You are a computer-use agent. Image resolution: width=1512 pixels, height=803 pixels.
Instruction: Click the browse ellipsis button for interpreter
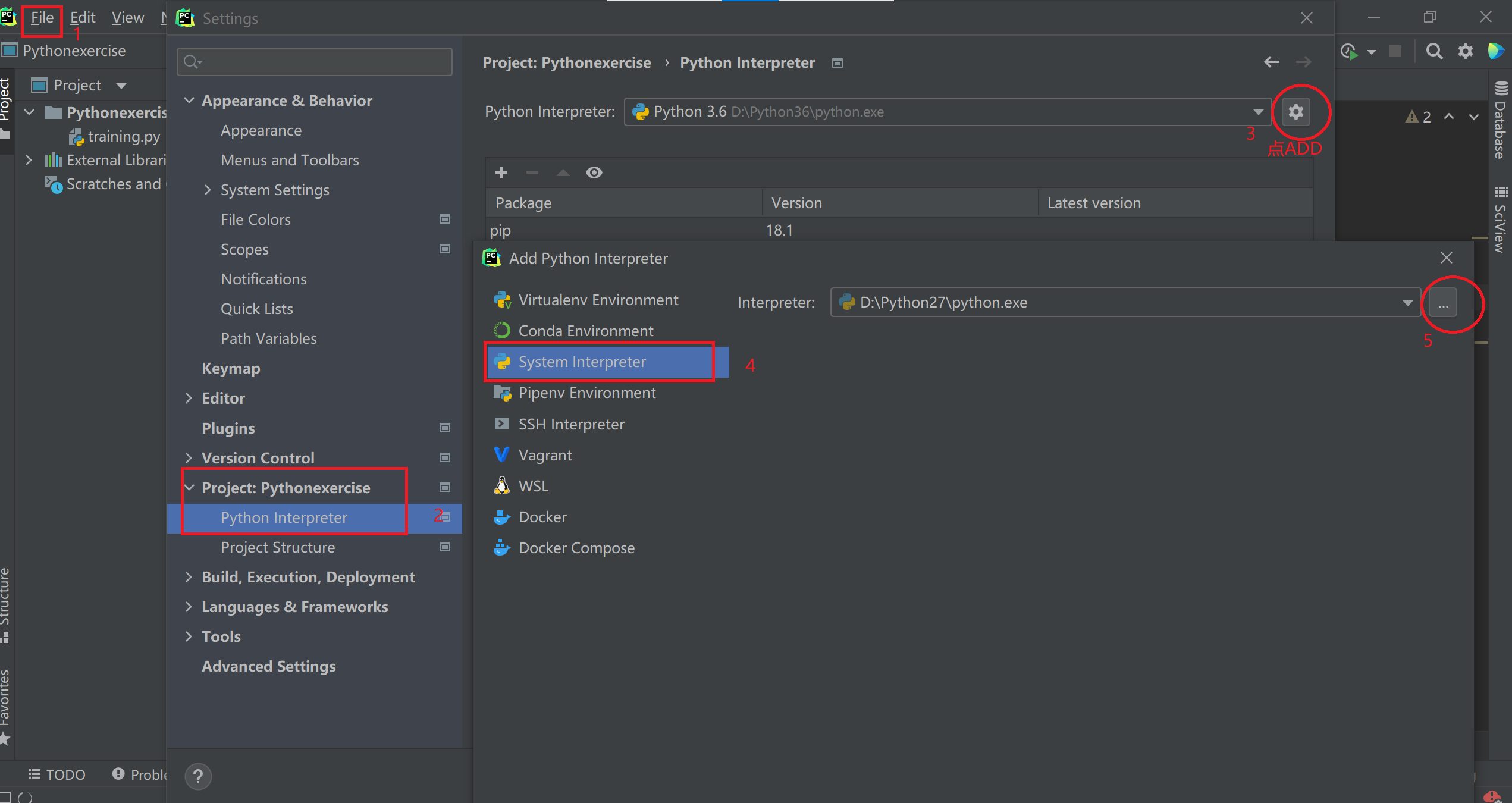(x=1443, y=303)
